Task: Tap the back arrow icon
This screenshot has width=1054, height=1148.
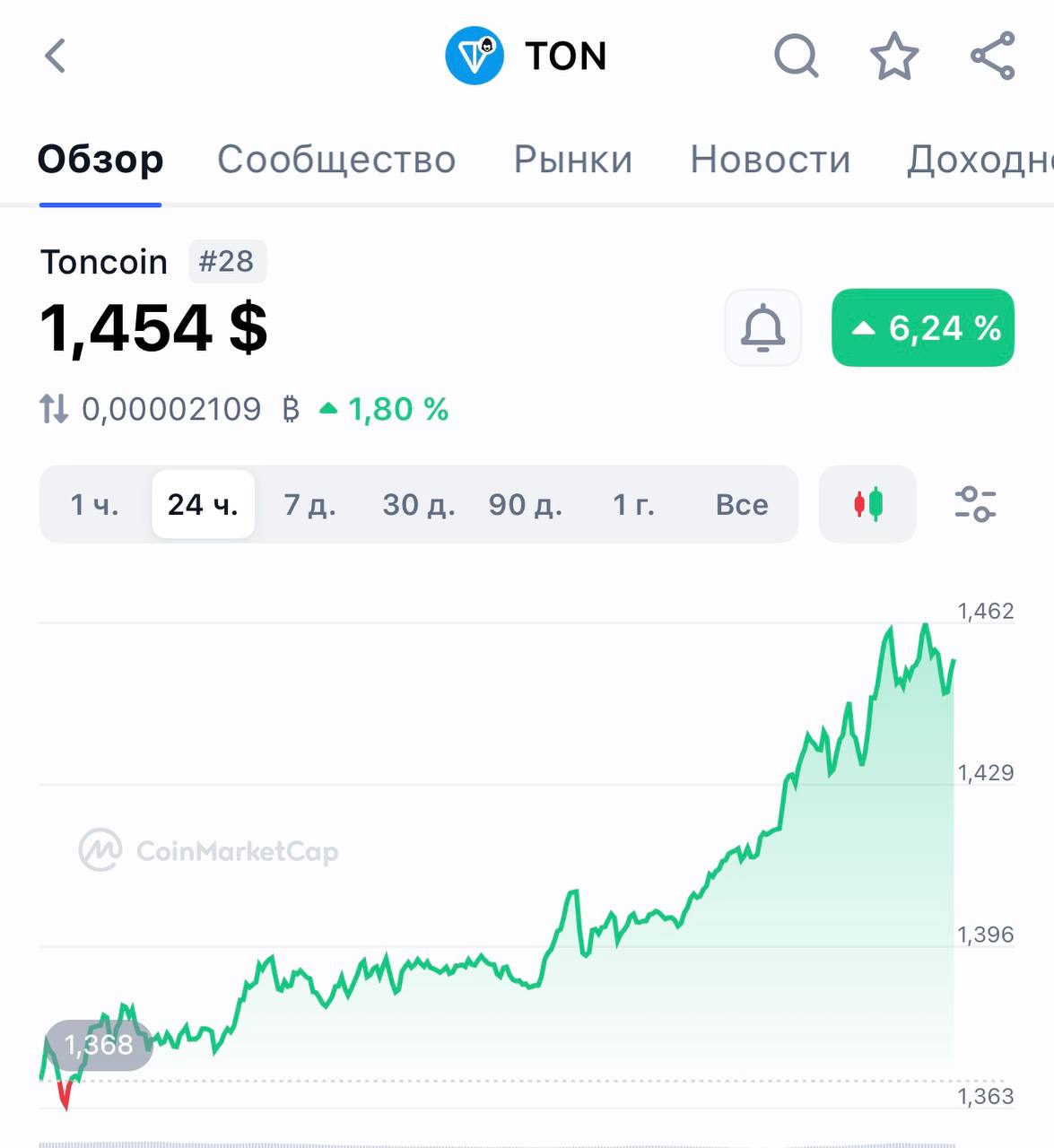Action: tap(56, 56)
